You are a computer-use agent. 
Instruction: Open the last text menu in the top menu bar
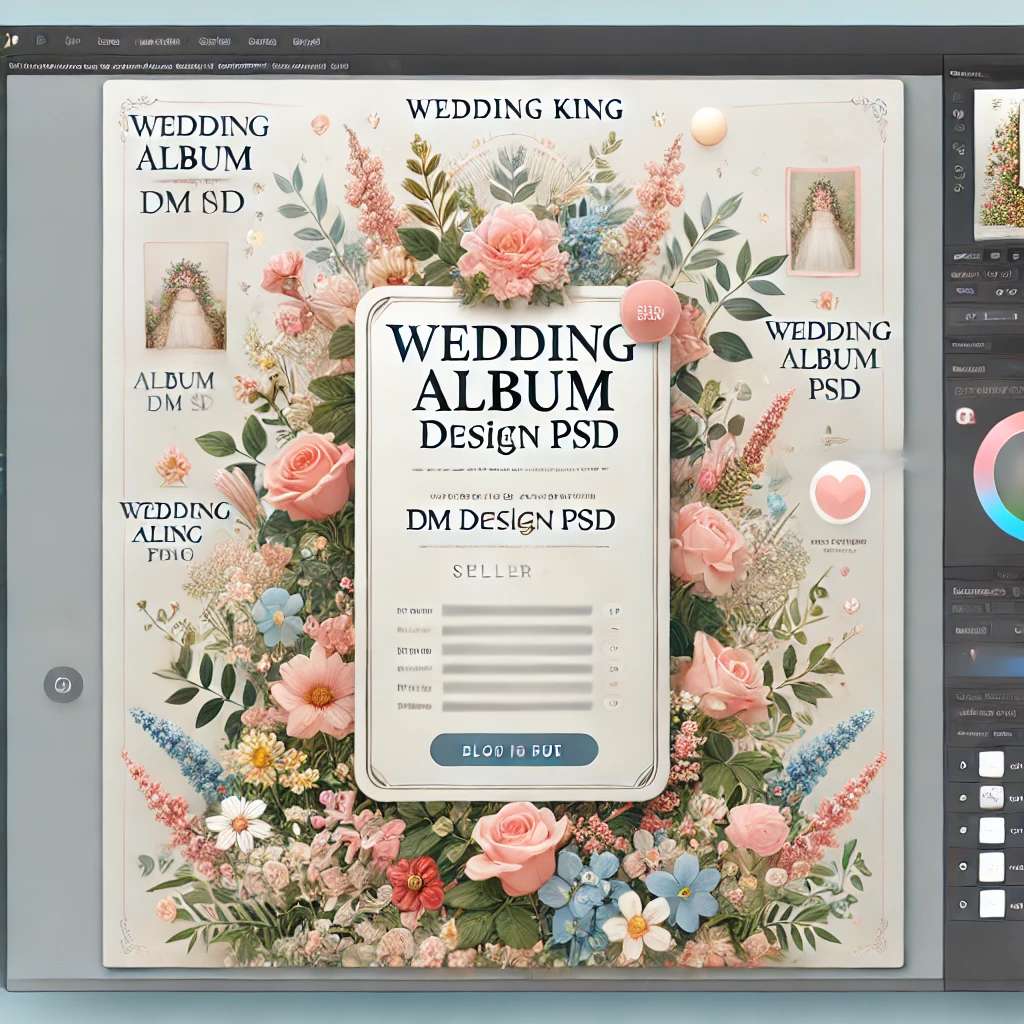pos(306,42)
